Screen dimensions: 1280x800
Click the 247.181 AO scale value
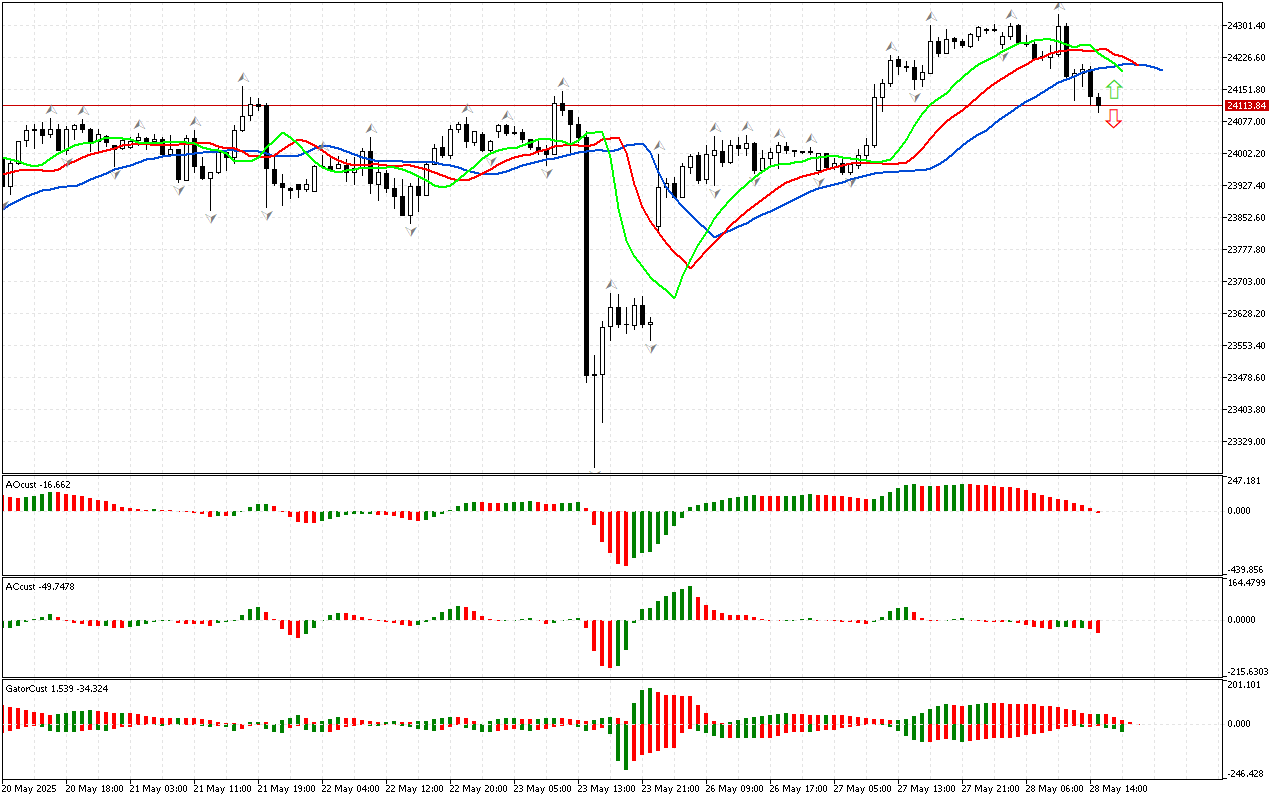(x=1246, y=481)
